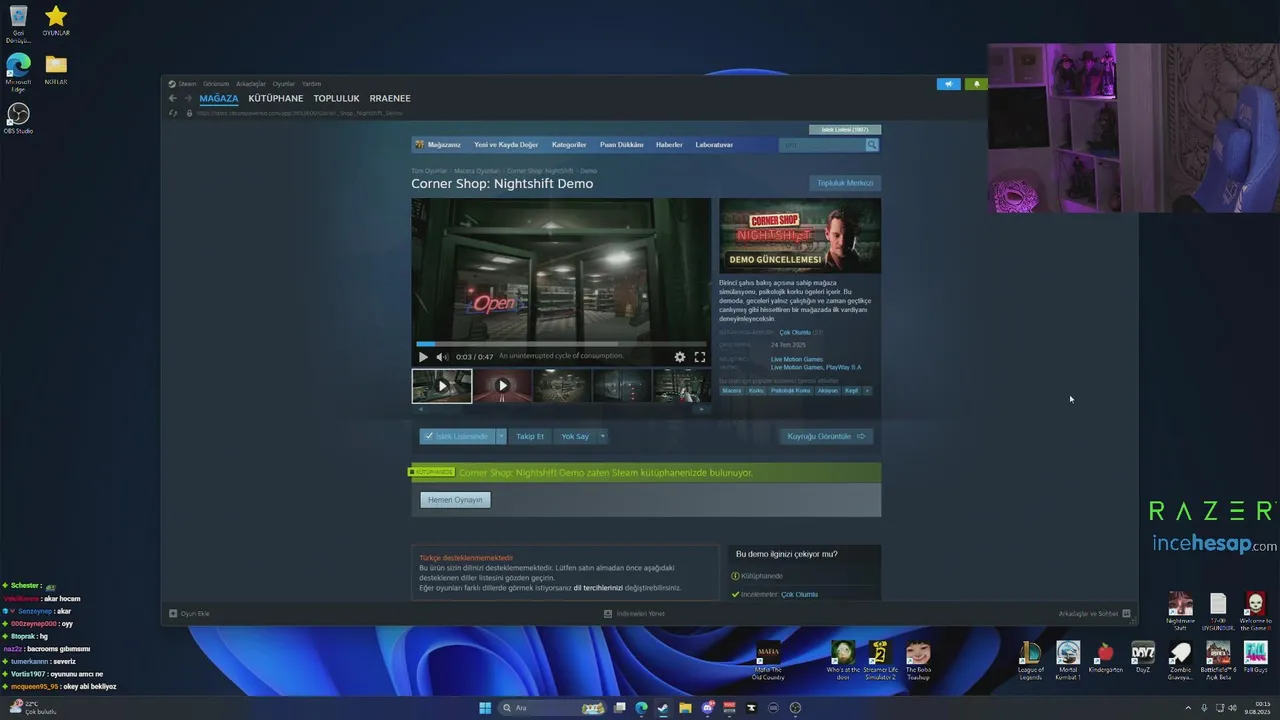This screenshot has height=720, width=1280.
Task: Open Steam announcements megaphone icon
Action: [x=948, y=84]
